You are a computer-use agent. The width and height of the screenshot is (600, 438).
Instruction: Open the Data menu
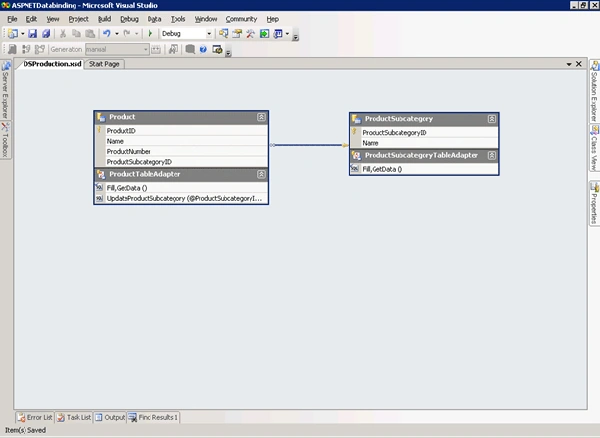pos(155,19)
